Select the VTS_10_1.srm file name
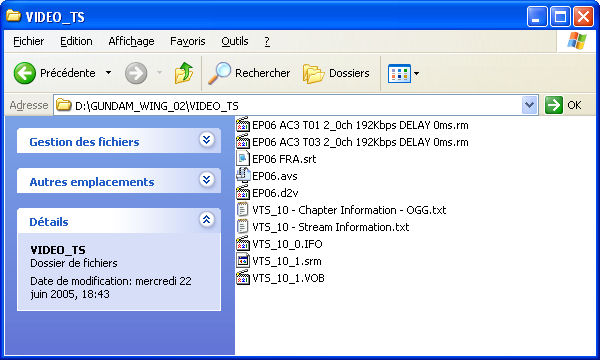The height and width of the screenshot is (360, 600). click(x=287, y=261)
